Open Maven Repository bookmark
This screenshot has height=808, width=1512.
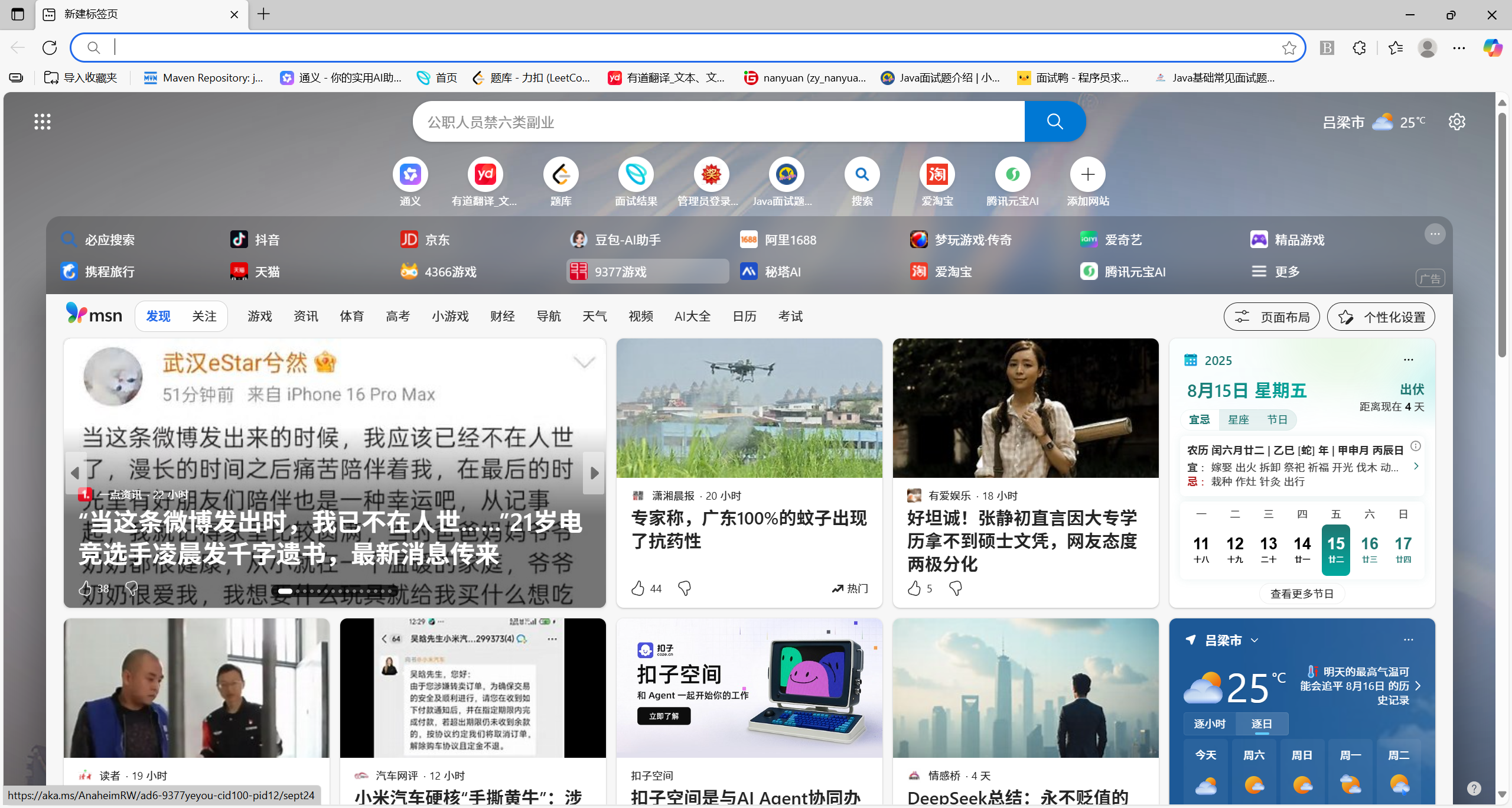pos(204,77)
